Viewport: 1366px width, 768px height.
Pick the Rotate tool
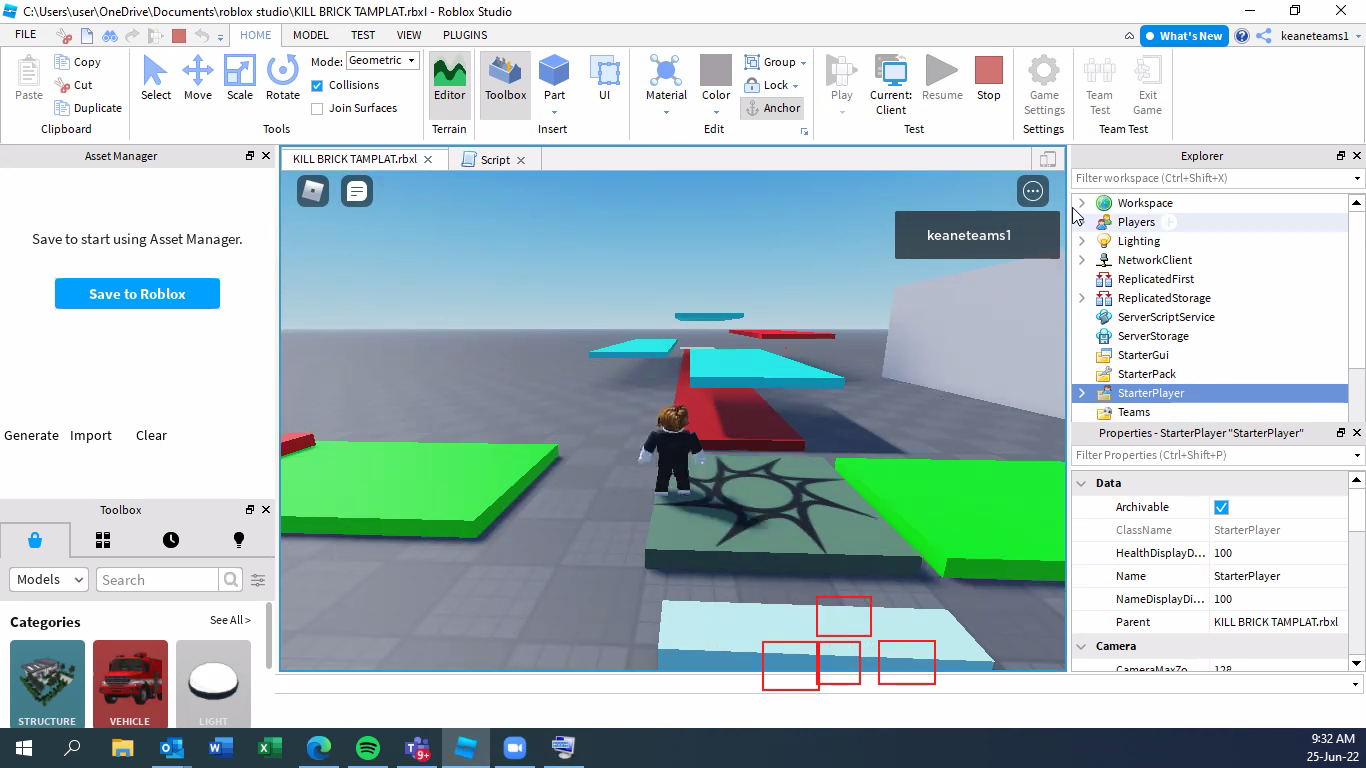click(283, 78)
